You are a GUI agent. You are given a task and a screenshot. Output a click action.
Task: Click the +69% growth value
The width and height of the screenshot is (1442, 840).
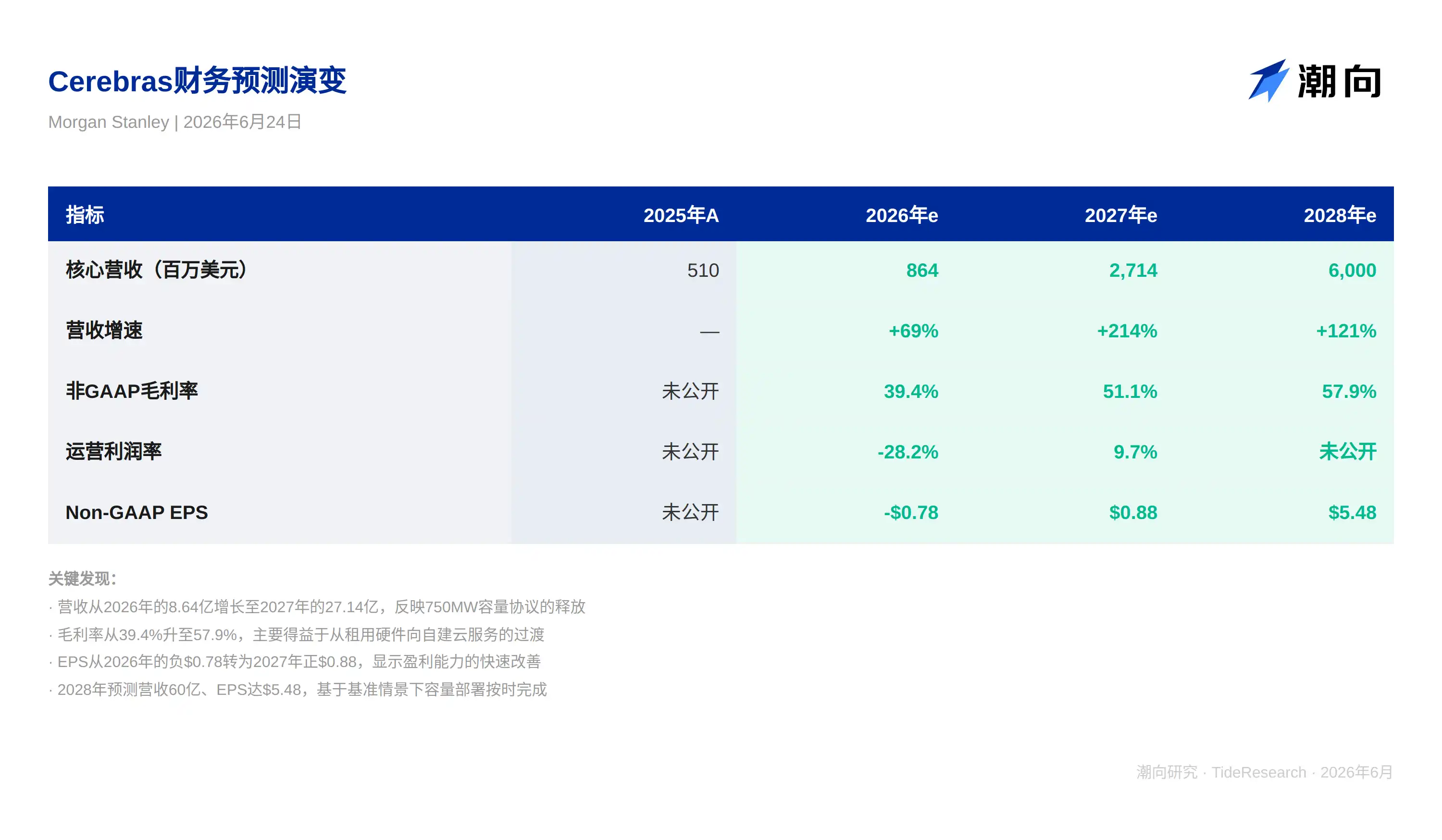(x=913, y=331)
